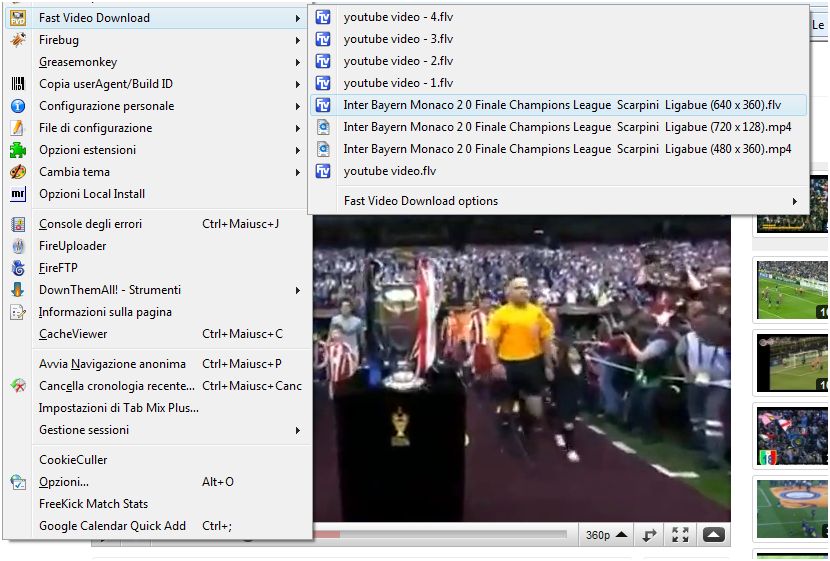Image resolution: width=830 pixels, height=561 pixels.
Task: Toggle fullscreen mode on the video player
Action: (x=680, y=535)
